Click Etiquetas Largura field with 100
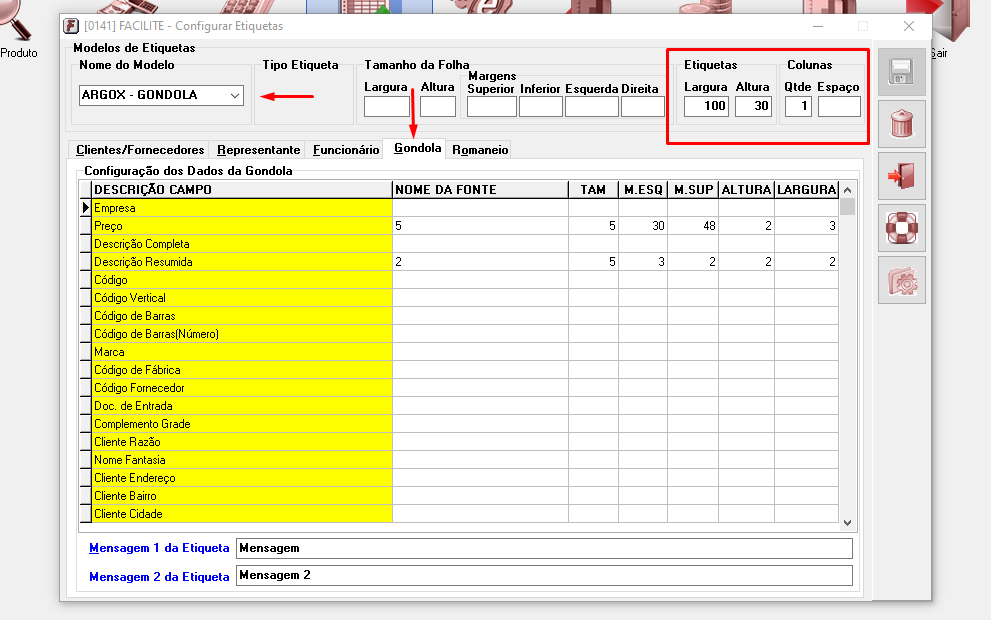Image resolution: width=991 pixels, height=620 pixels. pyautogui.click(x=707, y=106)
